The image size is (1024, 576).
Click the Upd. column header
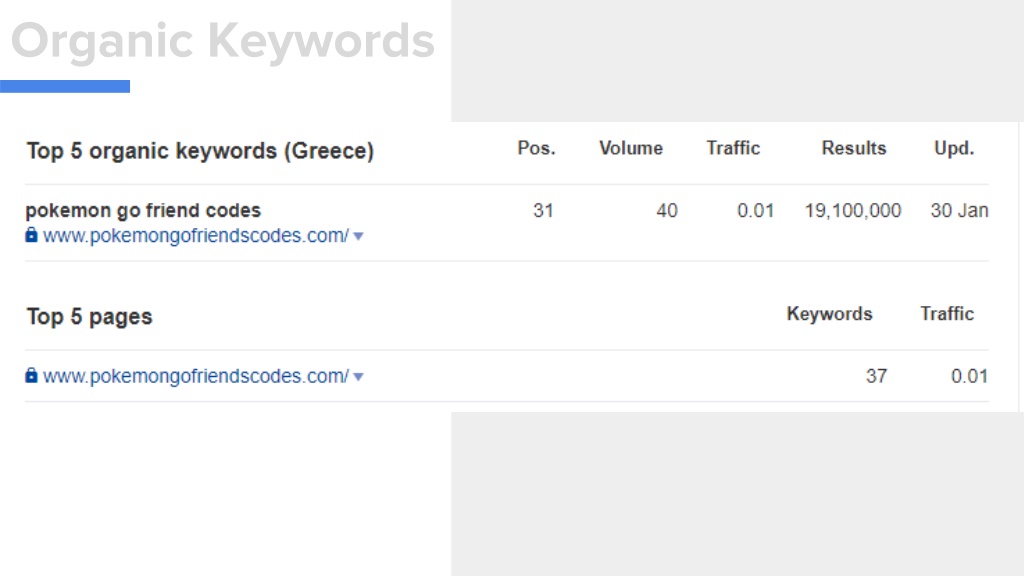(x=953, y=148)
